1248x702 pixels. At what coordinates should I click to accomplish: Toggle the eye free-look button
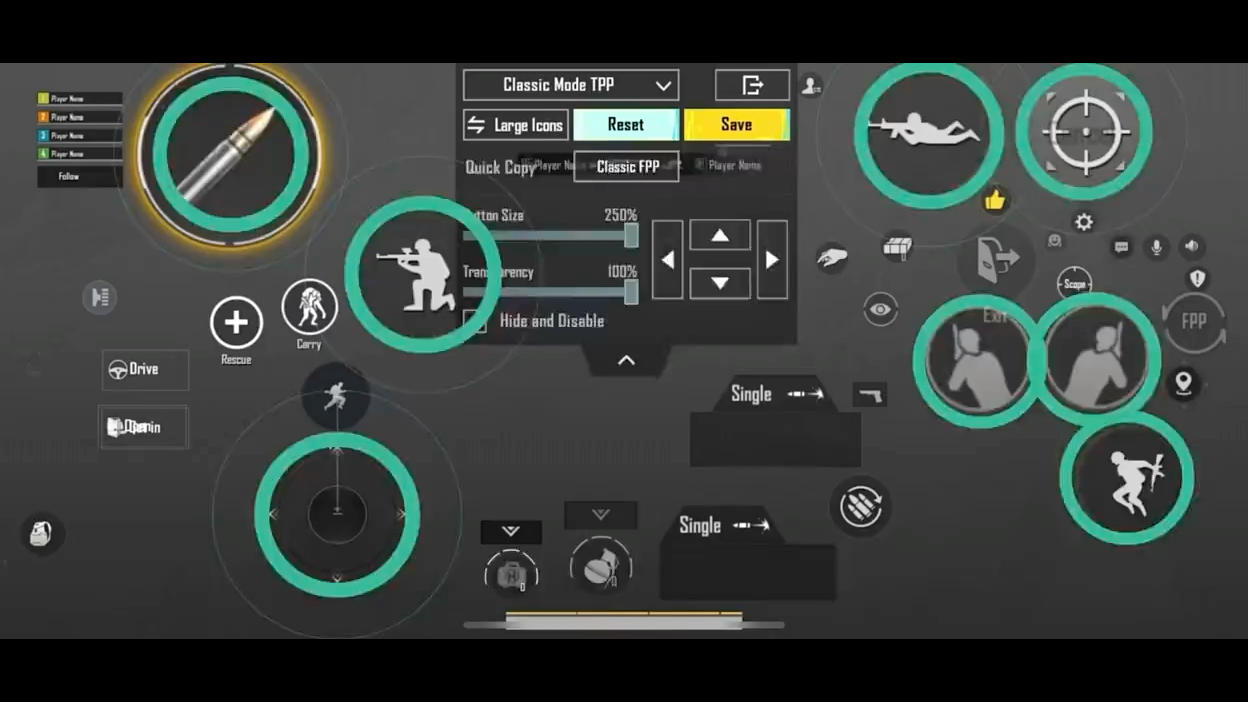880,310
